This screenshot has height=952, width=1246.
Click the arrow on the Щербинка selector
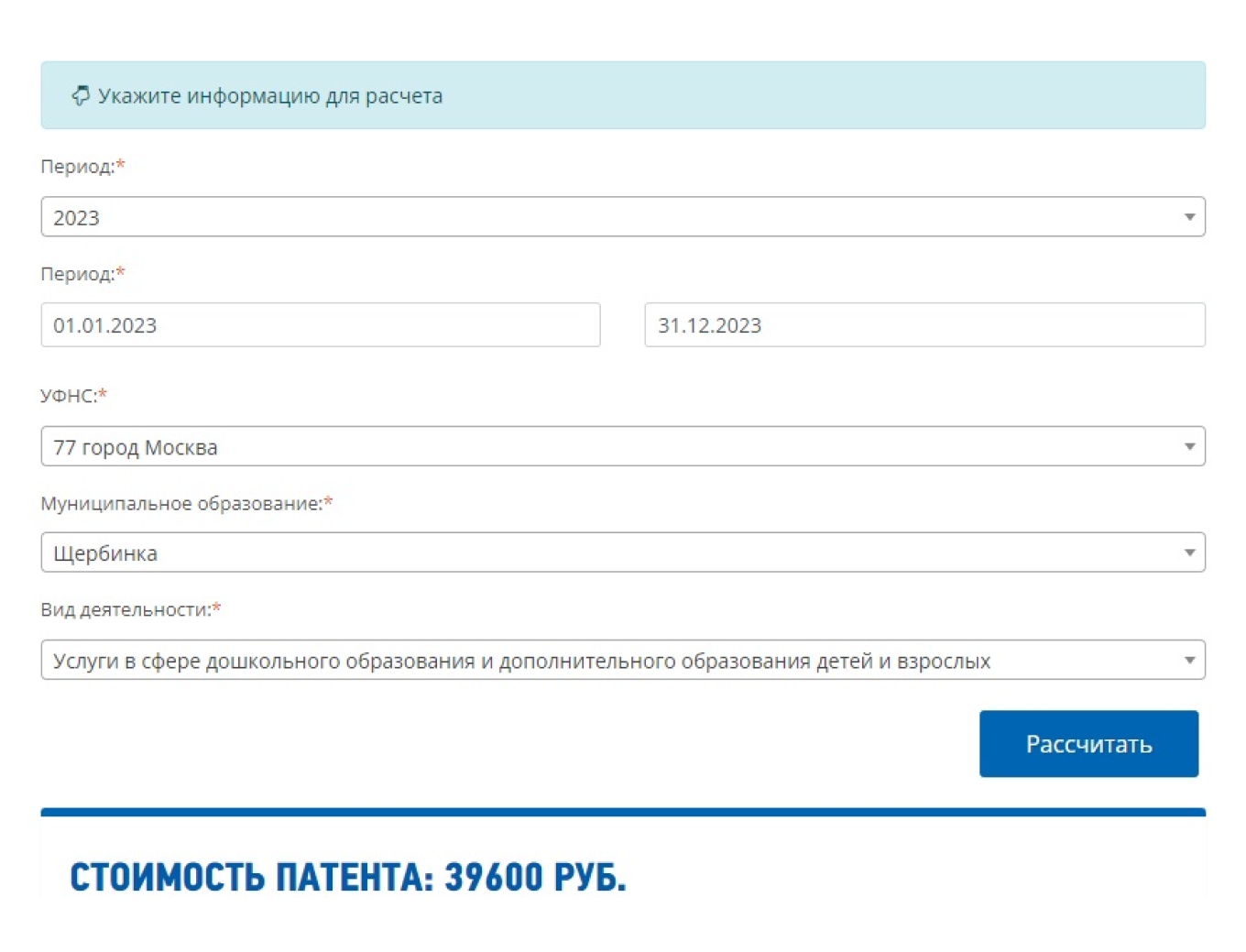pos(1188,553)
